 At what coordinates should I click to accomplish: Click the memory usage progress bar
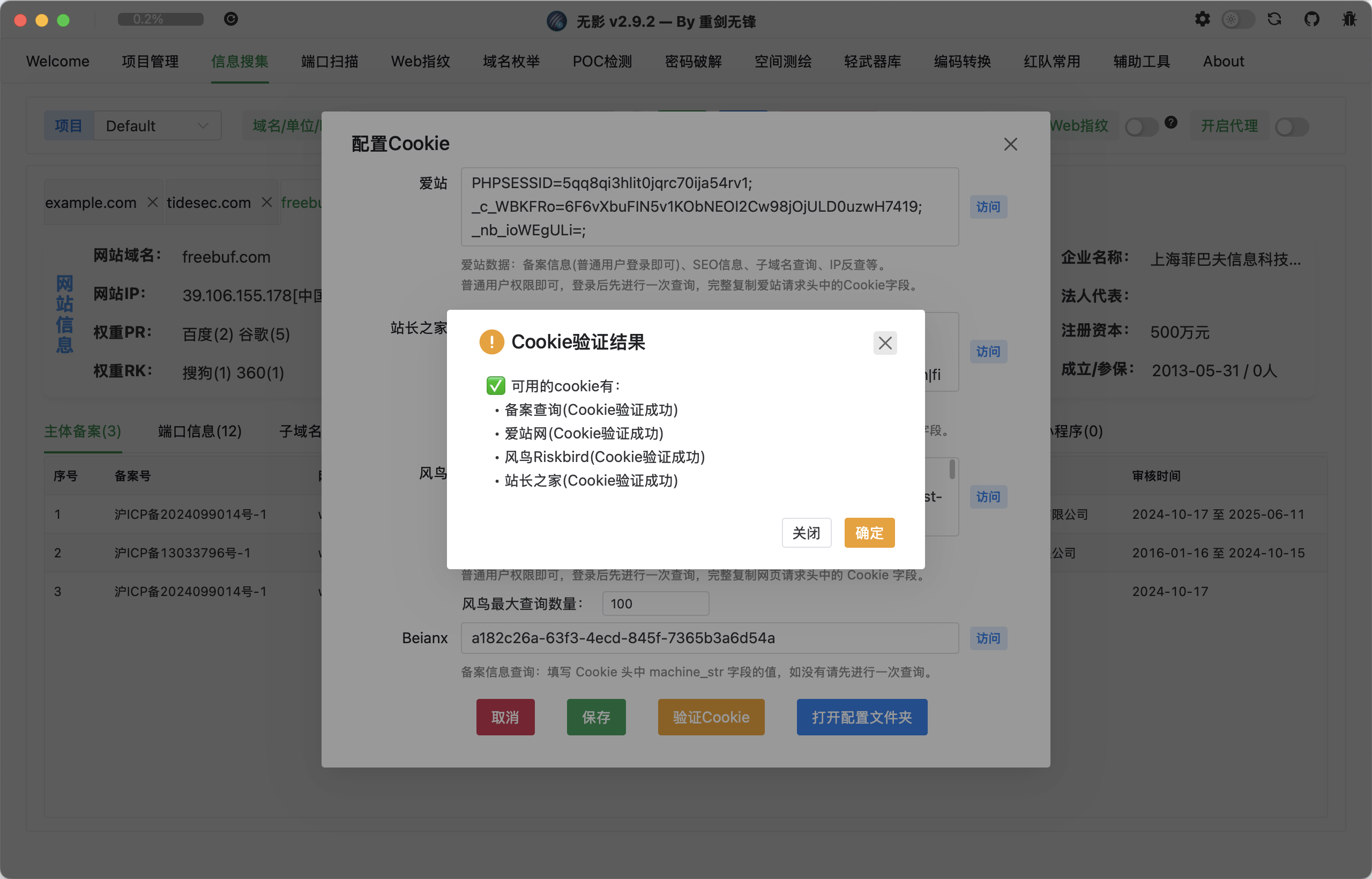160,19
